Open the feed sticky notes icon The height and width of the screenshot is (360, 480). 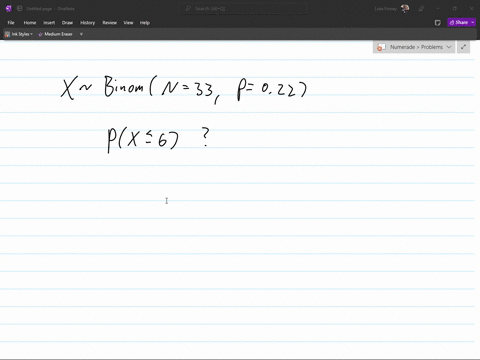437,23
